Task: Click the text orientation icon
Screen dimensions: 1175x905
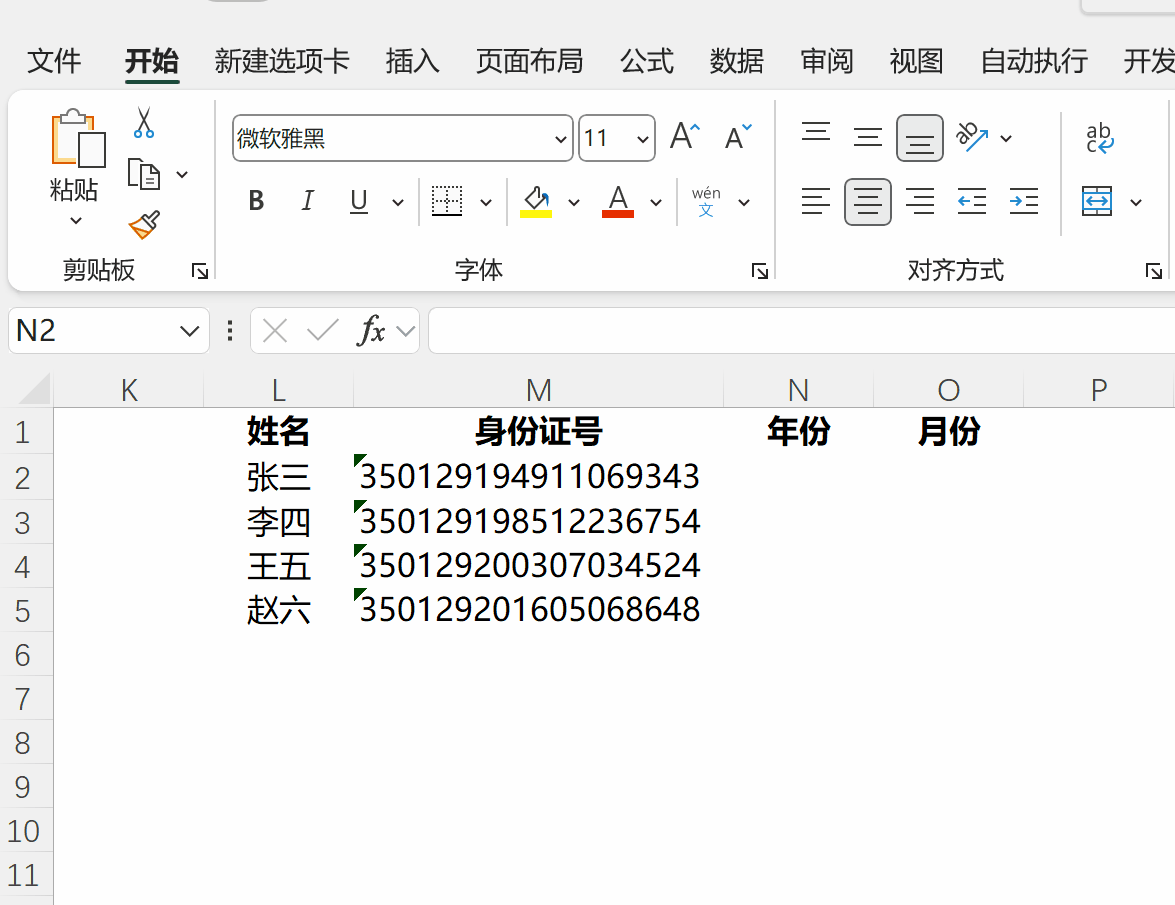Action: (972, 137)
